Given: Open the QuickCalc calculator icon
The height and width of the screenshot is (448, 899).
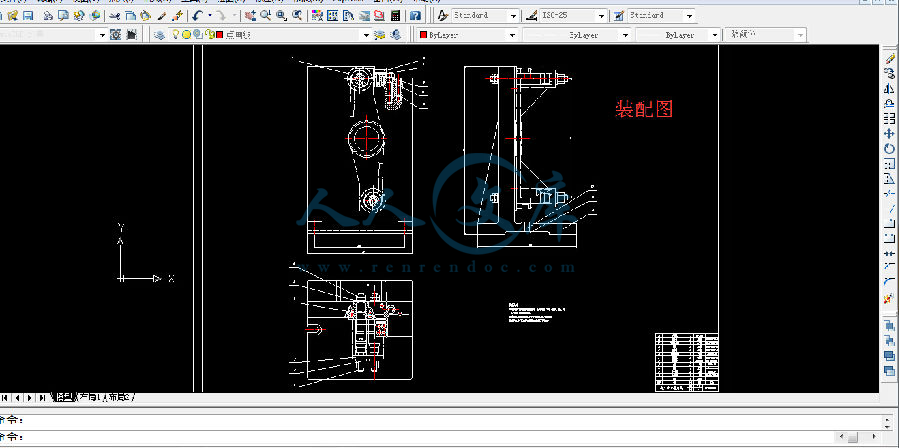Looking at the screenshot, I should pos(395,15).
